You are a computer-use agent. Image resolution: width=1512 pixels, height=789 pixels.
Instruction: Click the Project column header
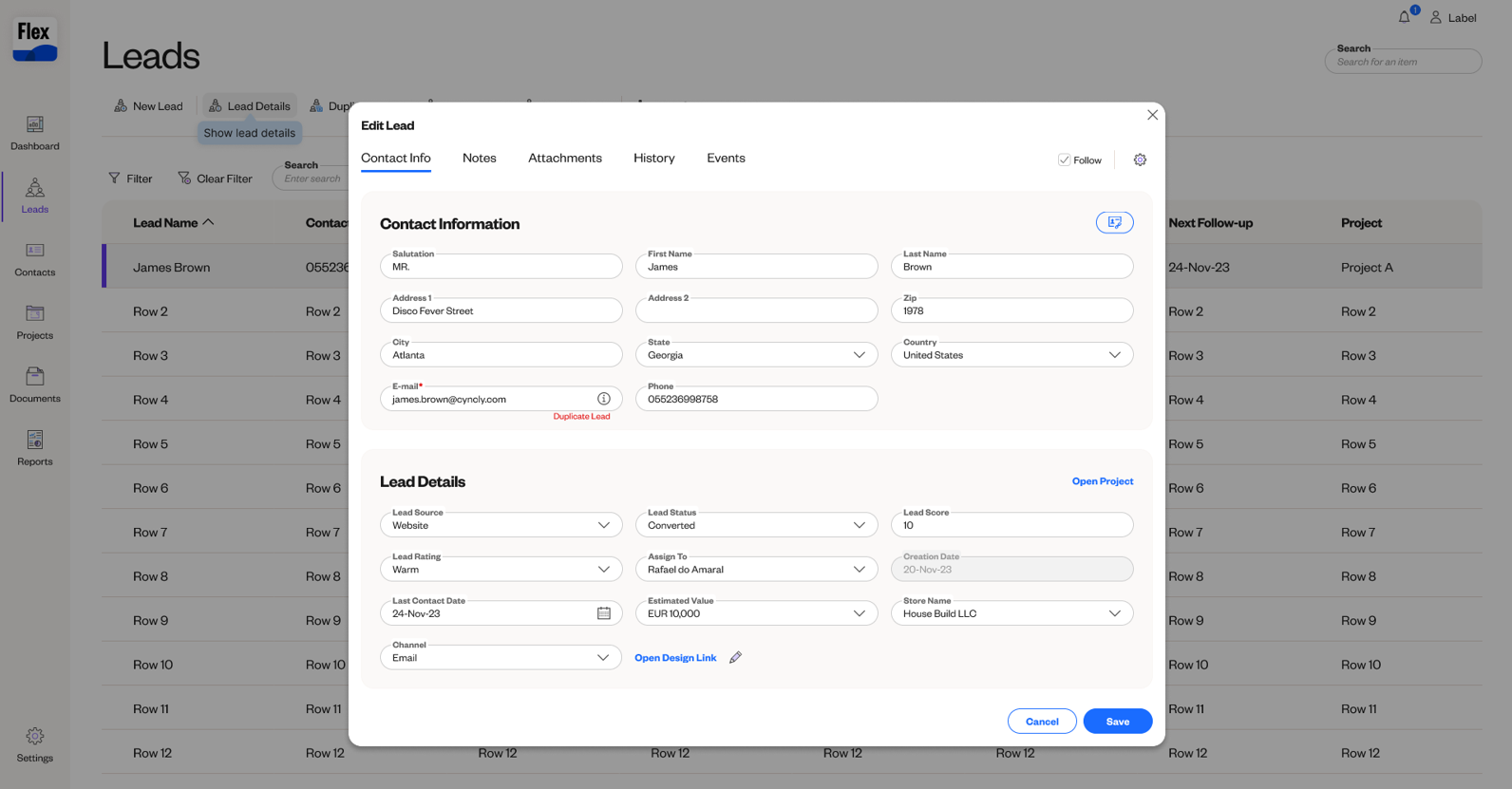pyautogui.click(x=1361, y=222)
